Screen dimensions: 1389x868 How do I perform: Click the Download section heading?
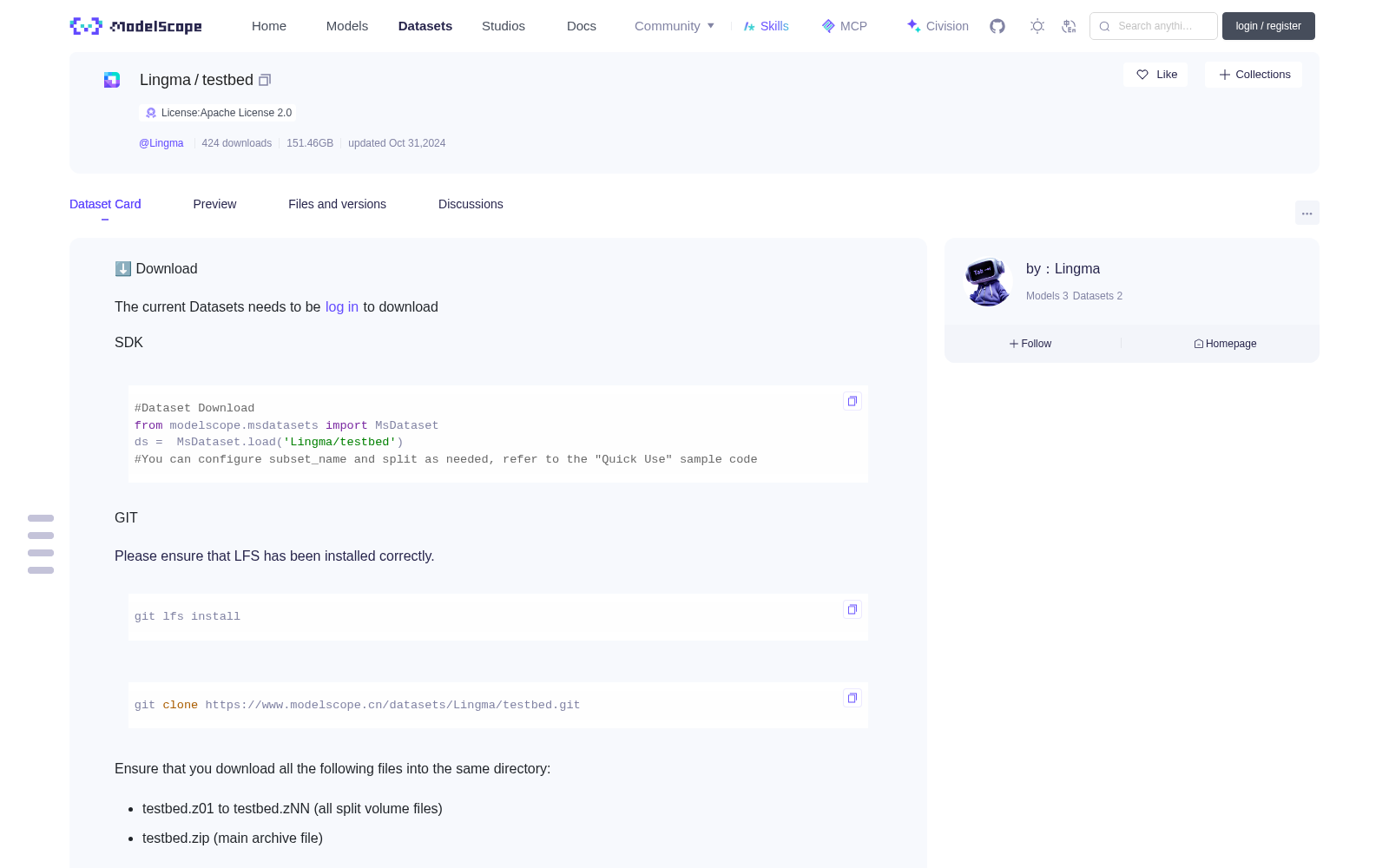[x=156, y=269]
